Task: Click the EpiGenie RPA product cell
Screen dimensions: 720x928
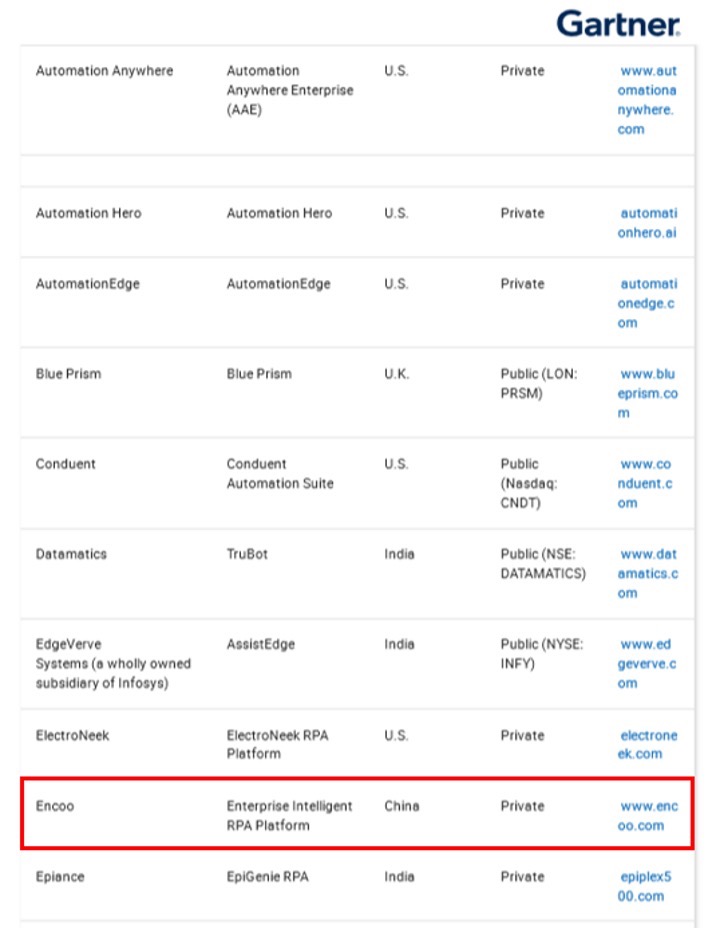Action: point(267,877)
